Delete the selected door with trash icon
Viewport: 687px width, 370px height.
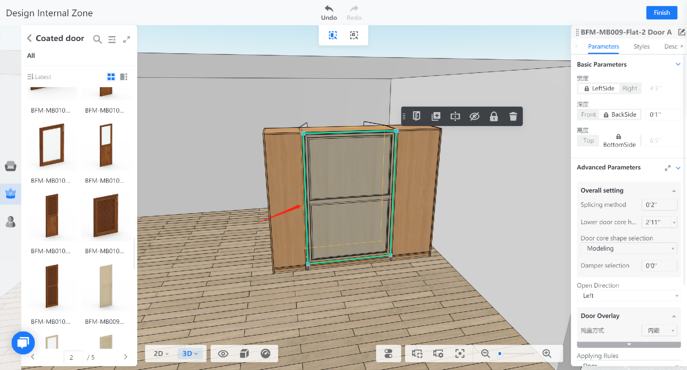point(513,116)
